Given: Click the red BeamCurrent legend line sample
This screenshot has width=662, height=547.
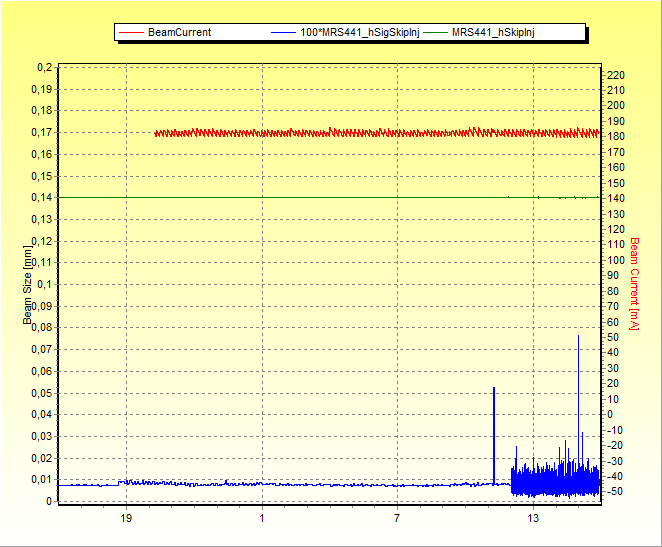Looking at the screenshot, I should pos(132,33).
